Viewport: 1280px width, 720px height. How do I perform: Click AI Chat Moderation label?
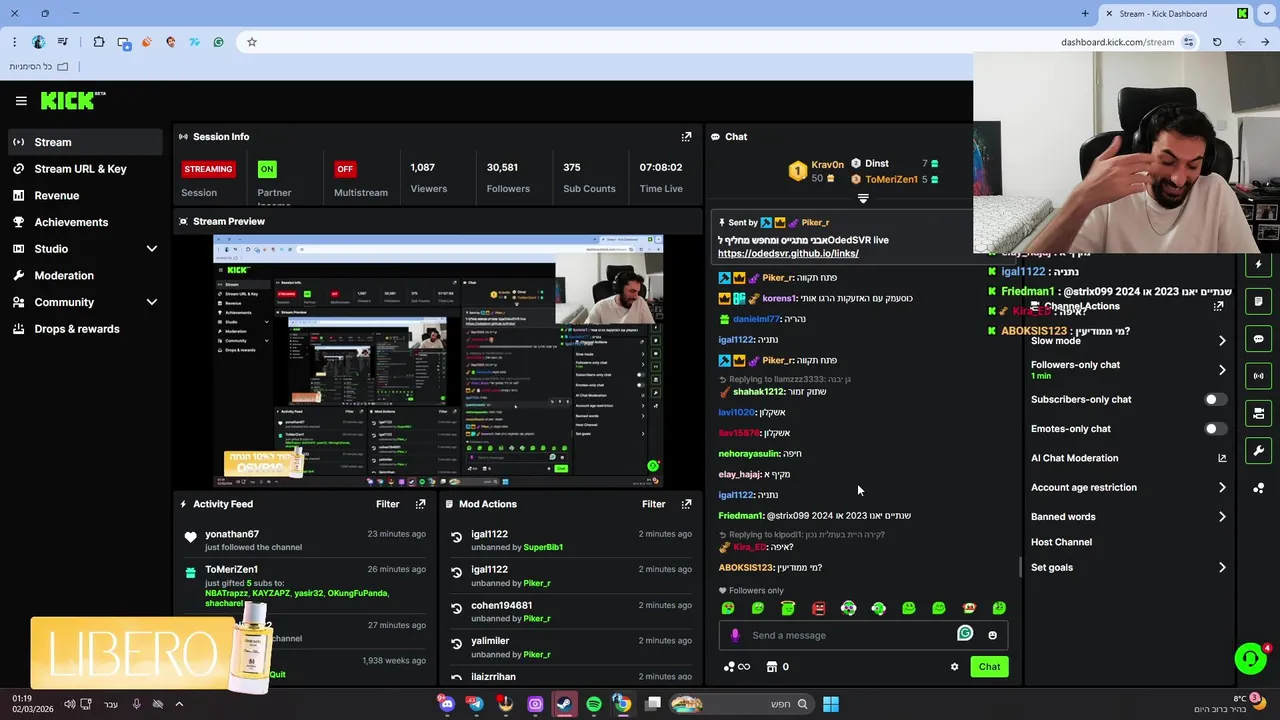[x=1075, y=458]
